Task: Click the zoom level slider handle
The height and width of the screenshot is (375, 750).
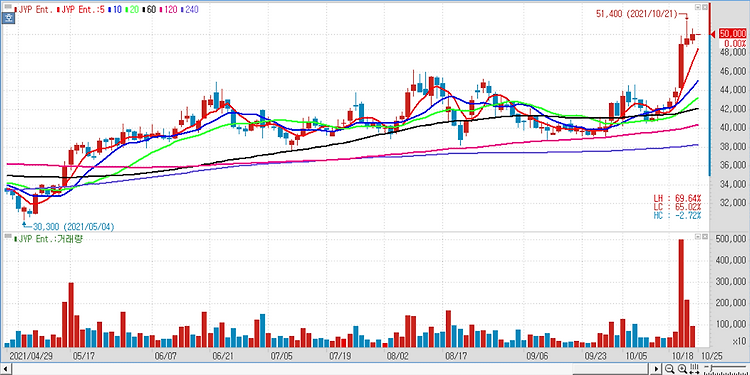Action: click(711, 368)
